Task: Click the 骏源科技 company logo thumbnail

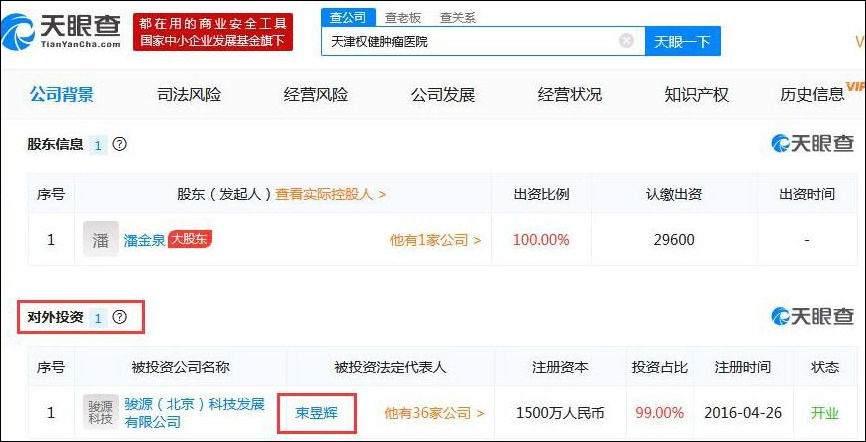Action: pos(101,413)
